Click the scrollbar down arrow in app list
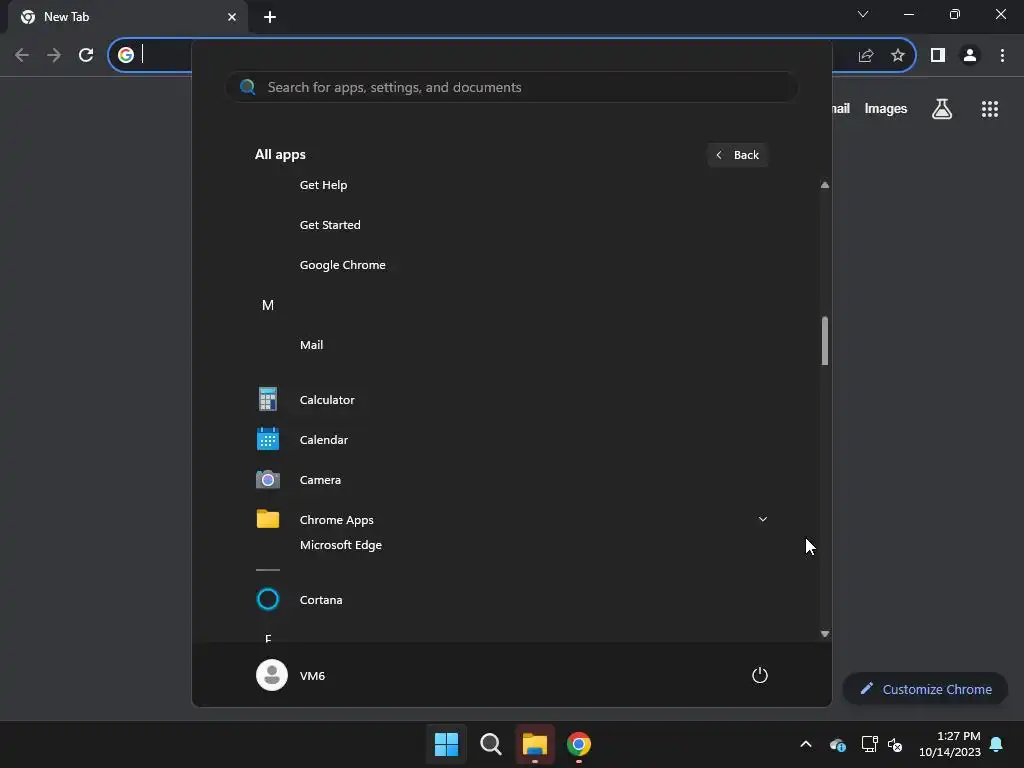 point(825,633)
